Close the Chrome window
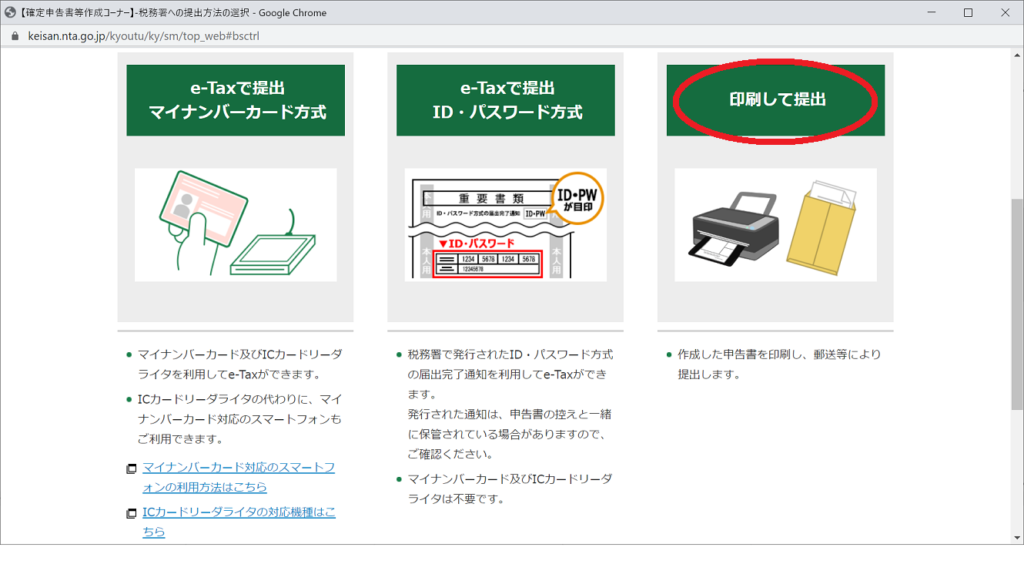The height and width of the screenshot is (581, 1024). click(x=1005, y=12)
